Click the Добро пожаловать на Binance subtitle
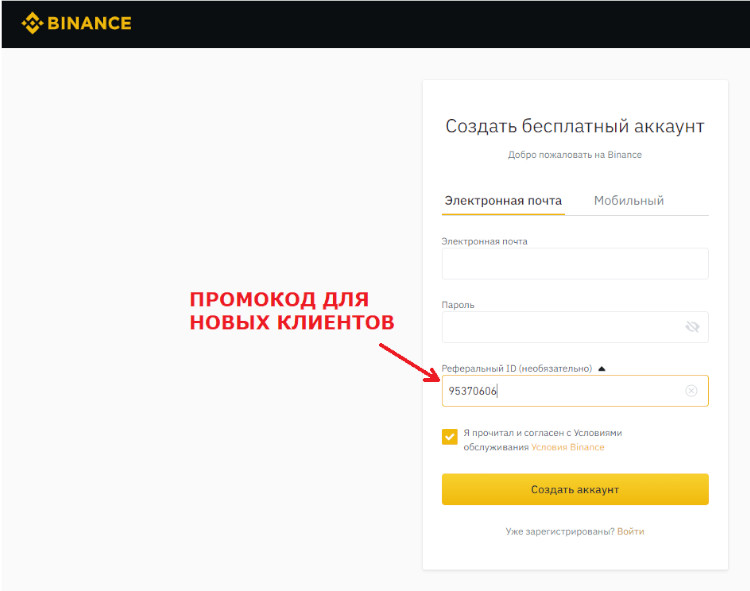 (575, 155)
